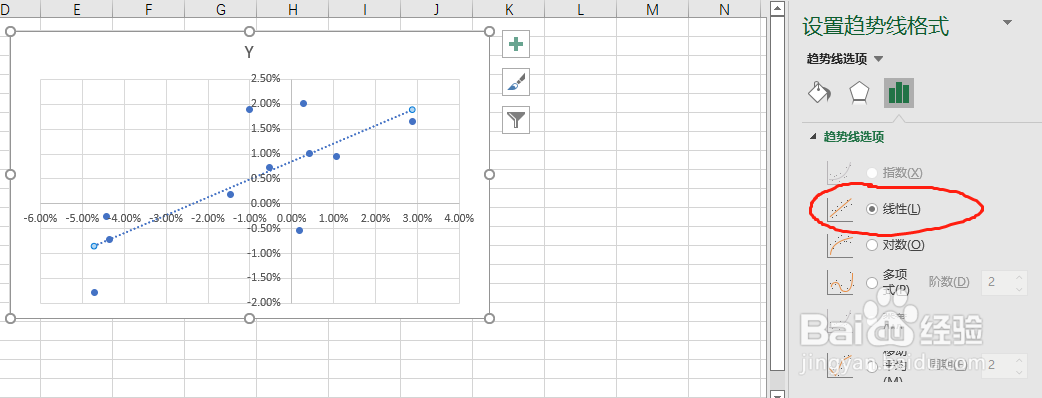
Task: Select column N header
Action: pos(724,9)
